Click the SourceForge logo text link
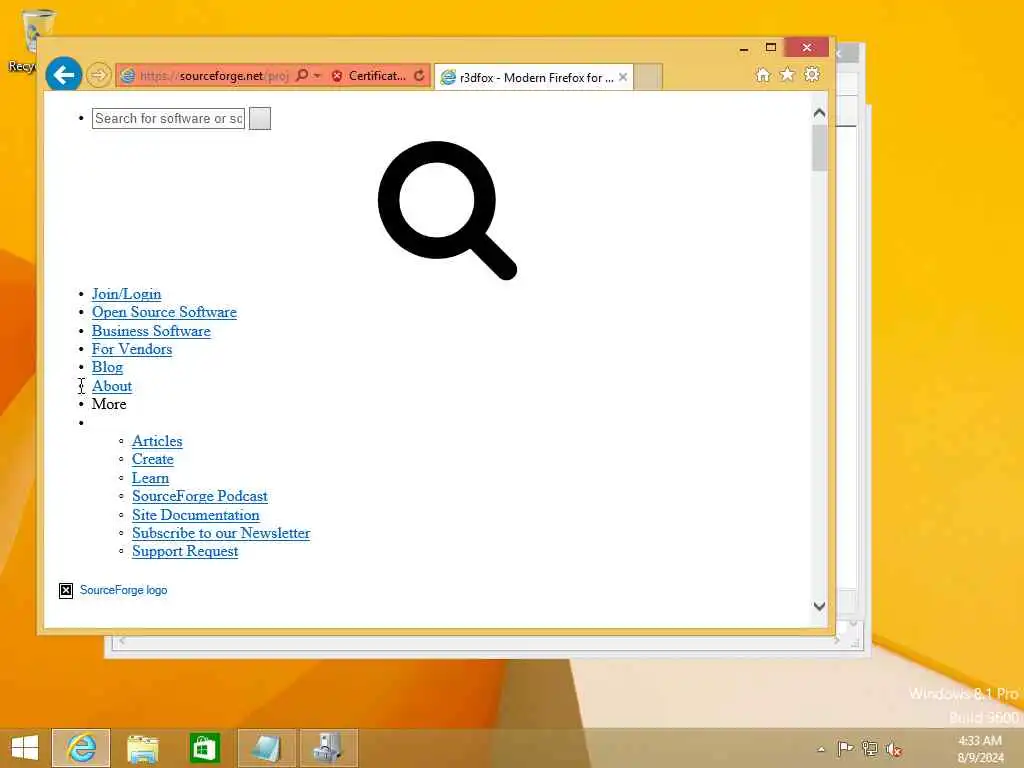The image size is (1024, 768). (x=123, y=590)
